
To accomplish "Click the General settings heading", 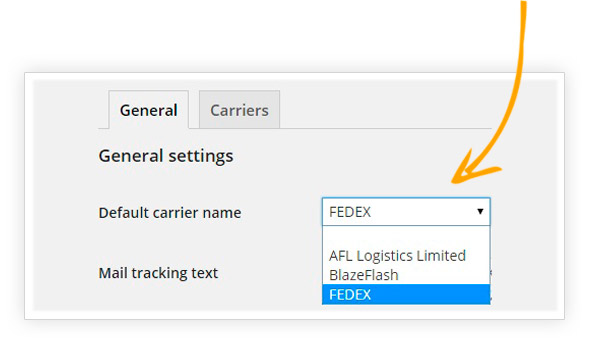I will tap(166, 156).
